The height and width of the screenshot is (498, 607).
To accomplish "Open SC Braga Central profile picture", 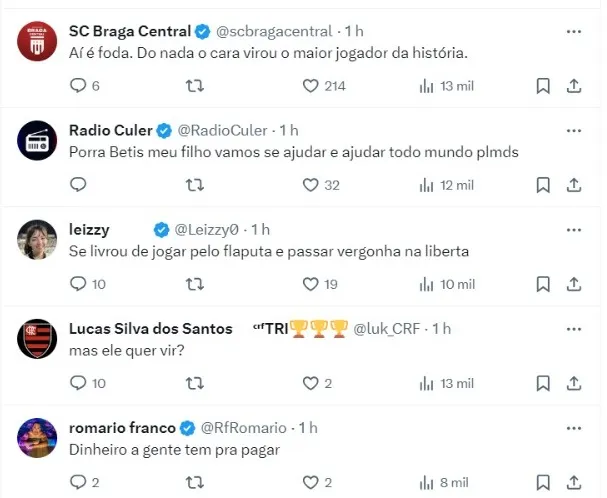I will [37, 40].
